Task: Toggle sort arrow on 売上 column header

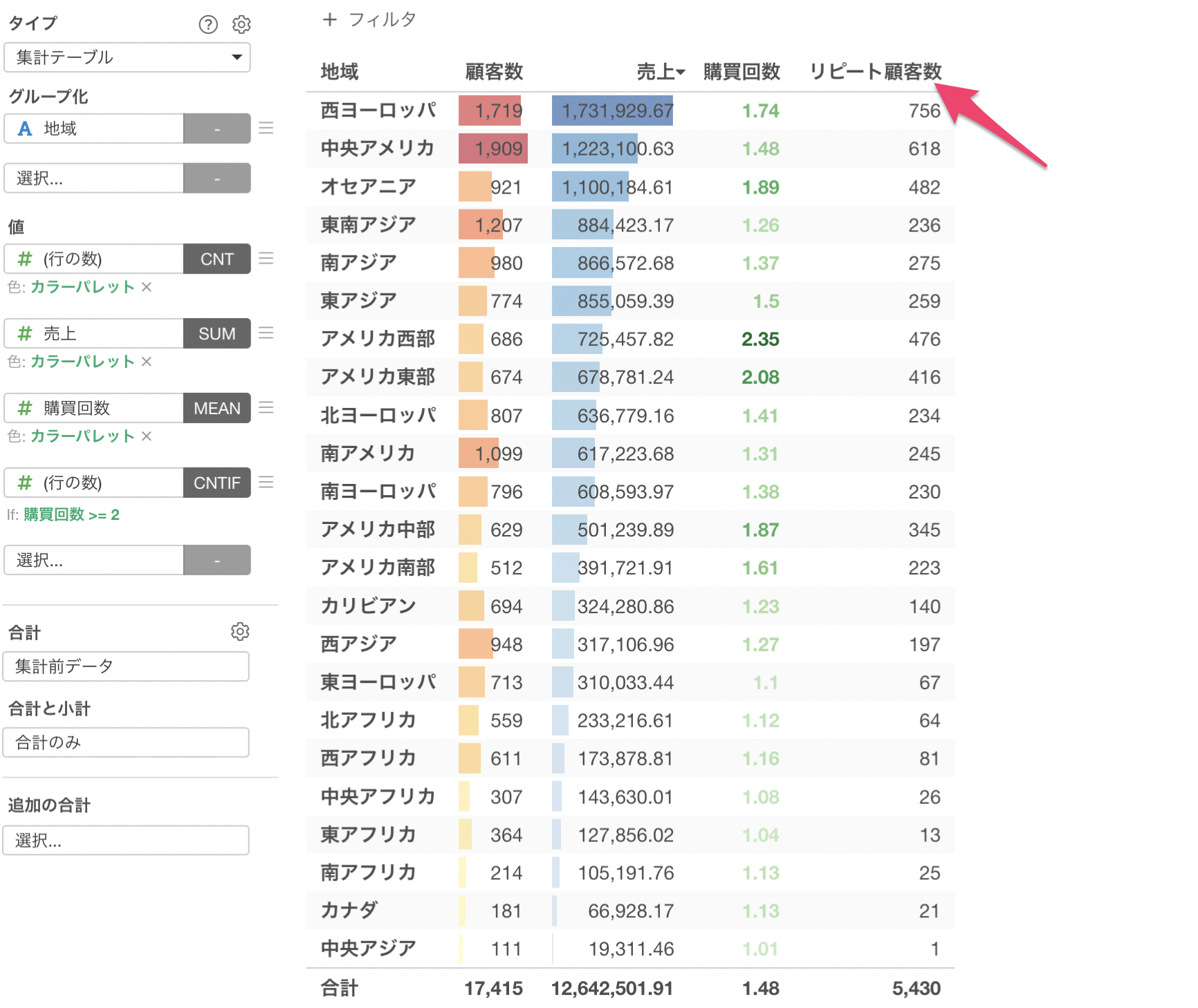Action: 681,72
